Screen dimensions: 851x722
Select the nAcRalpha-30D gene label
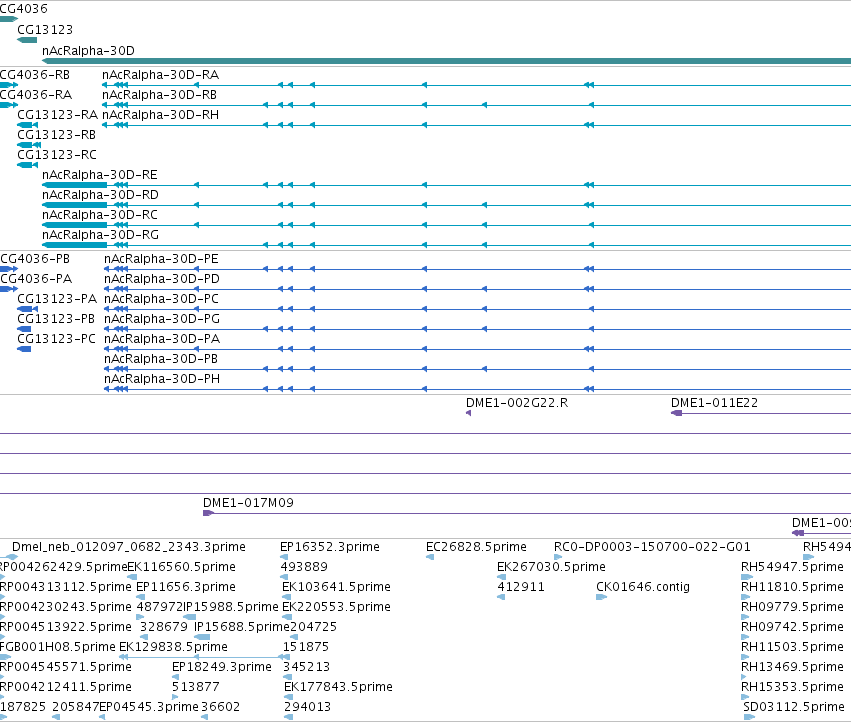click(88, 50)
